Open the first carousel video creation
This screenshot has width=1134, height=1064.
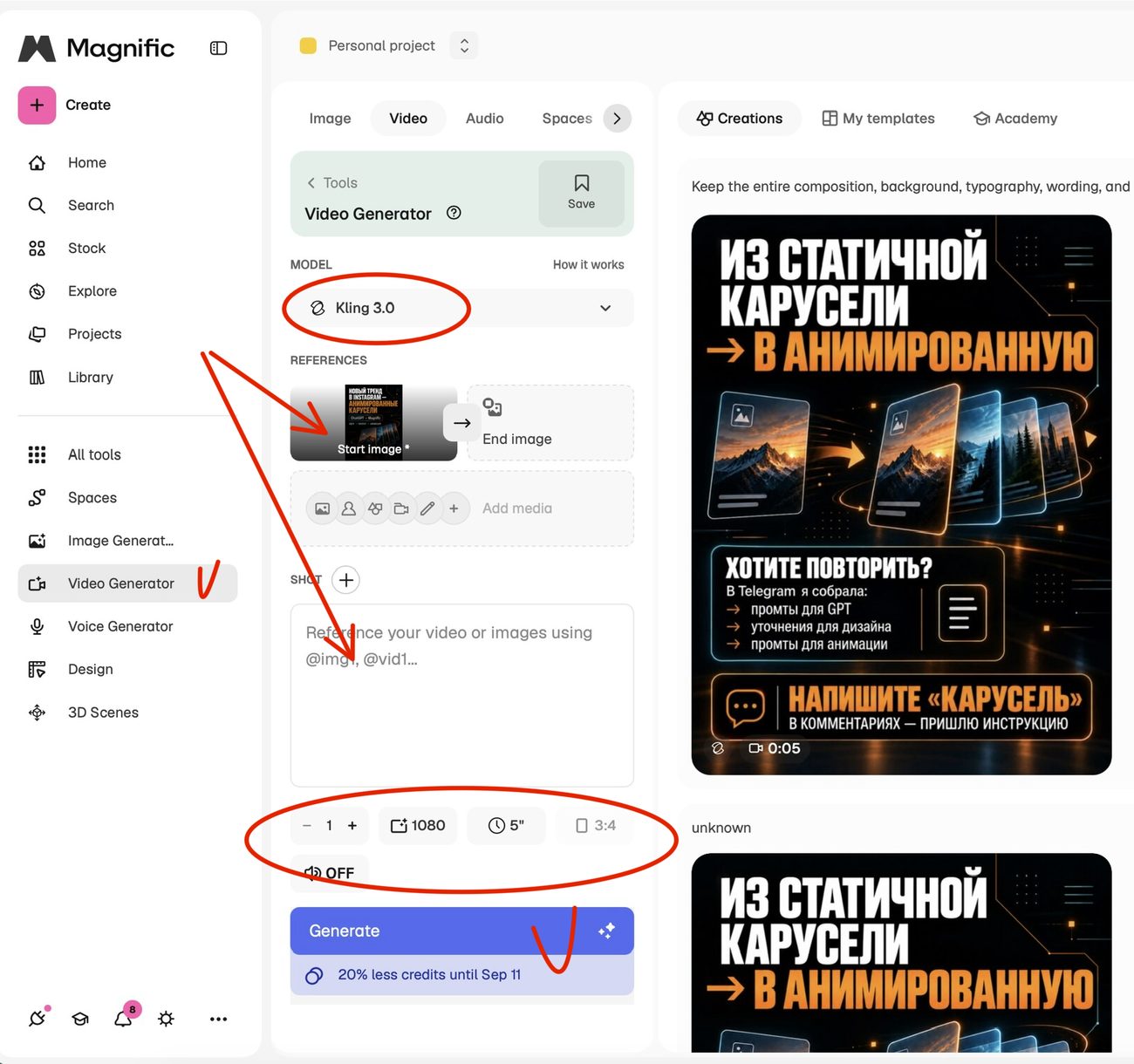point(901,494)
